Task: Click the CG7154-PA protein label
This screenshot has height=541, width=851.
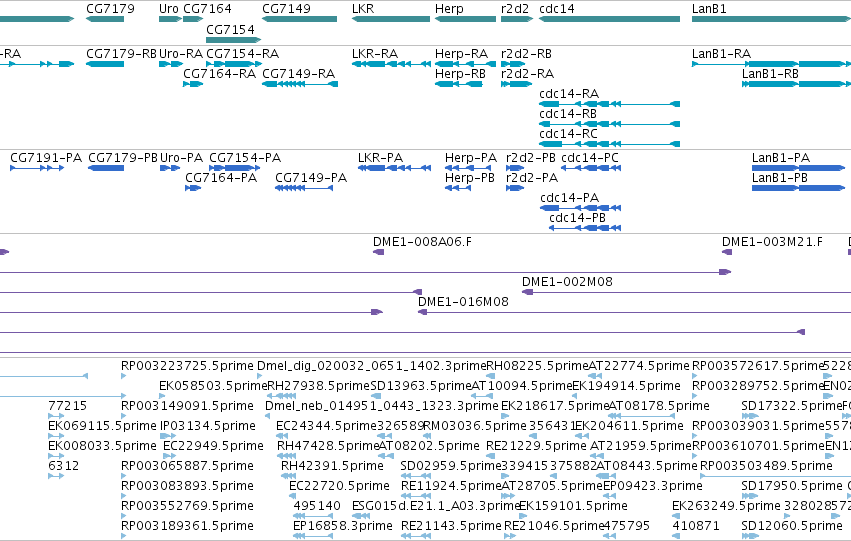Action: pos(245,158)
